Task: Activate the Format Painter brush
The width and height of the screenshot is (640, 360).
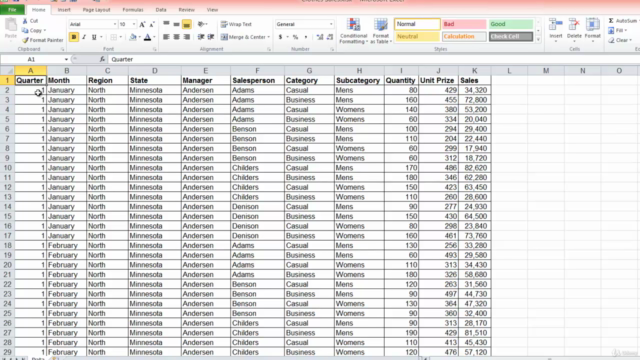Action: click(x=25, y=40)
